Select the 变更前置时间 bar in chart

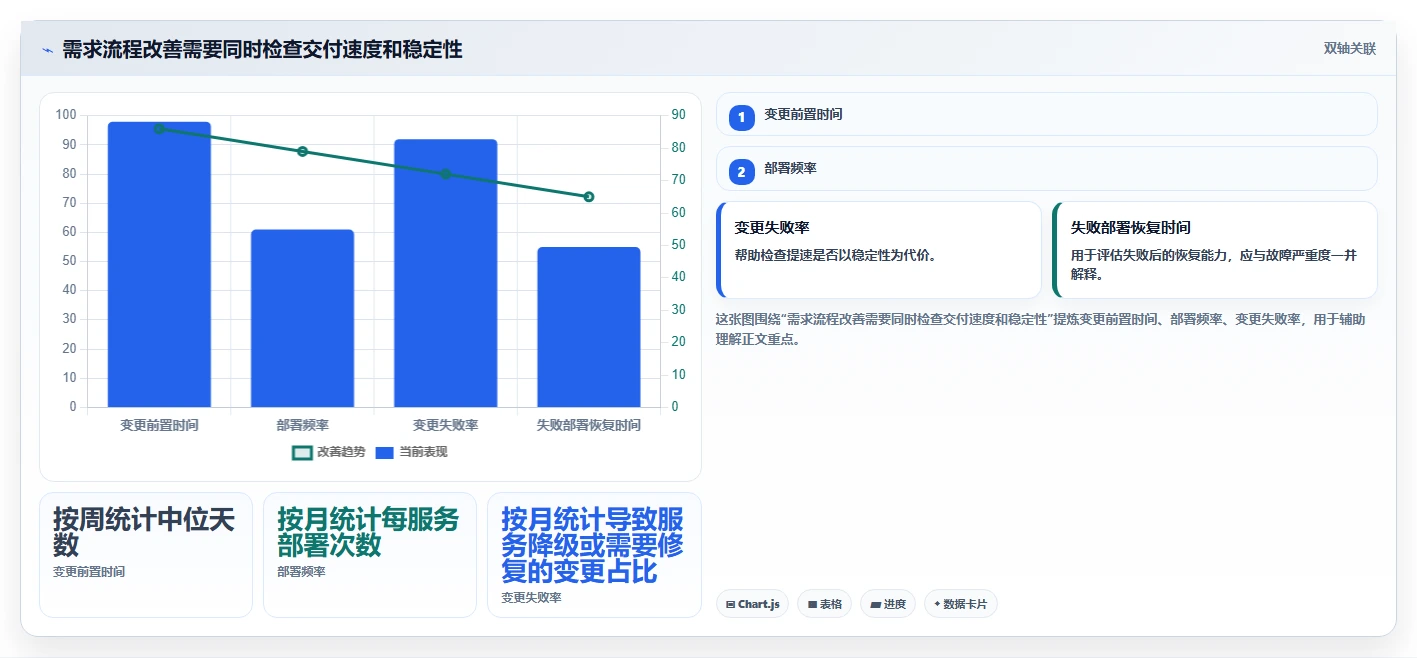tap(159, 264)
